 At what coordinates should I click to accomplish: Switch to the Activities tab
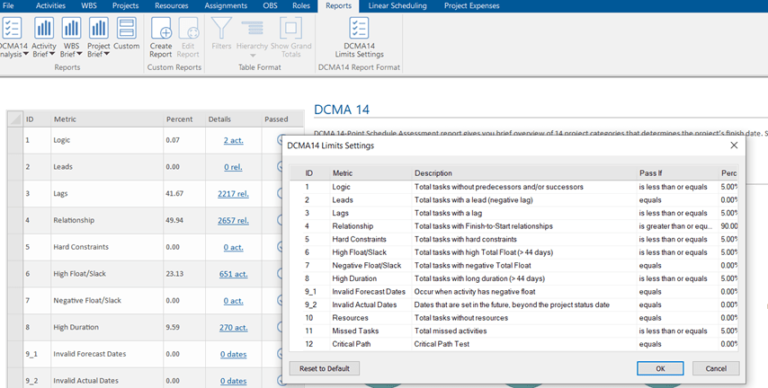pyautogui.click(x=50, y=6)
